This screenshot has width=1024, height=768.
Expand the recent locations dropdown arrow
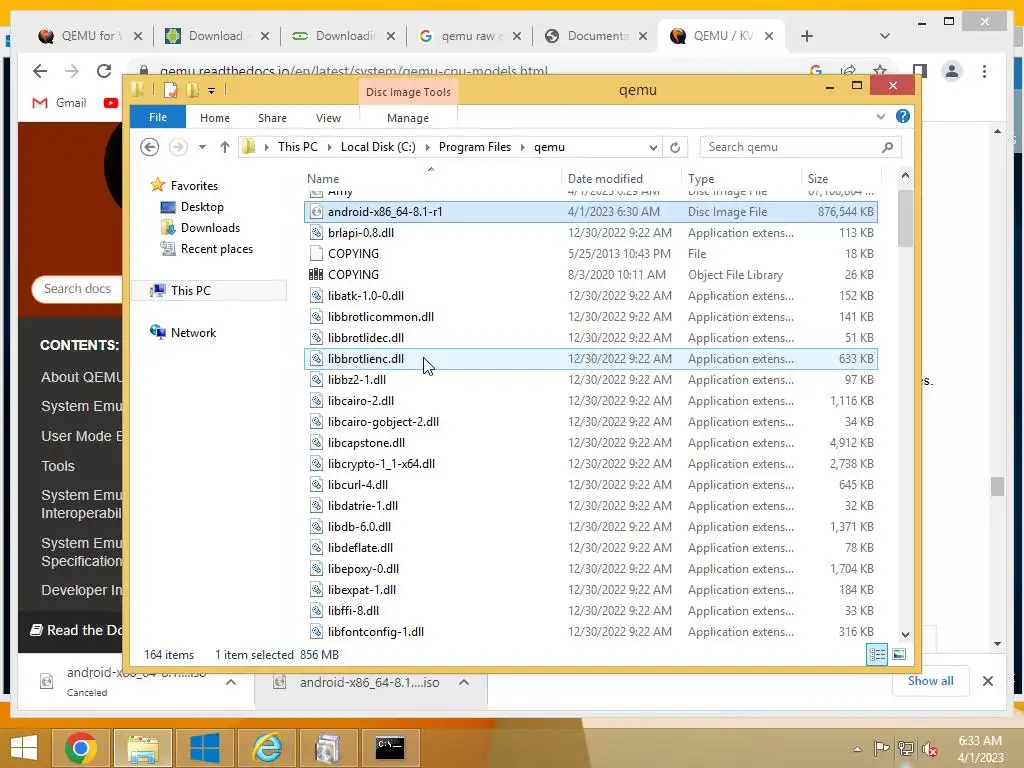click(202, 147)
